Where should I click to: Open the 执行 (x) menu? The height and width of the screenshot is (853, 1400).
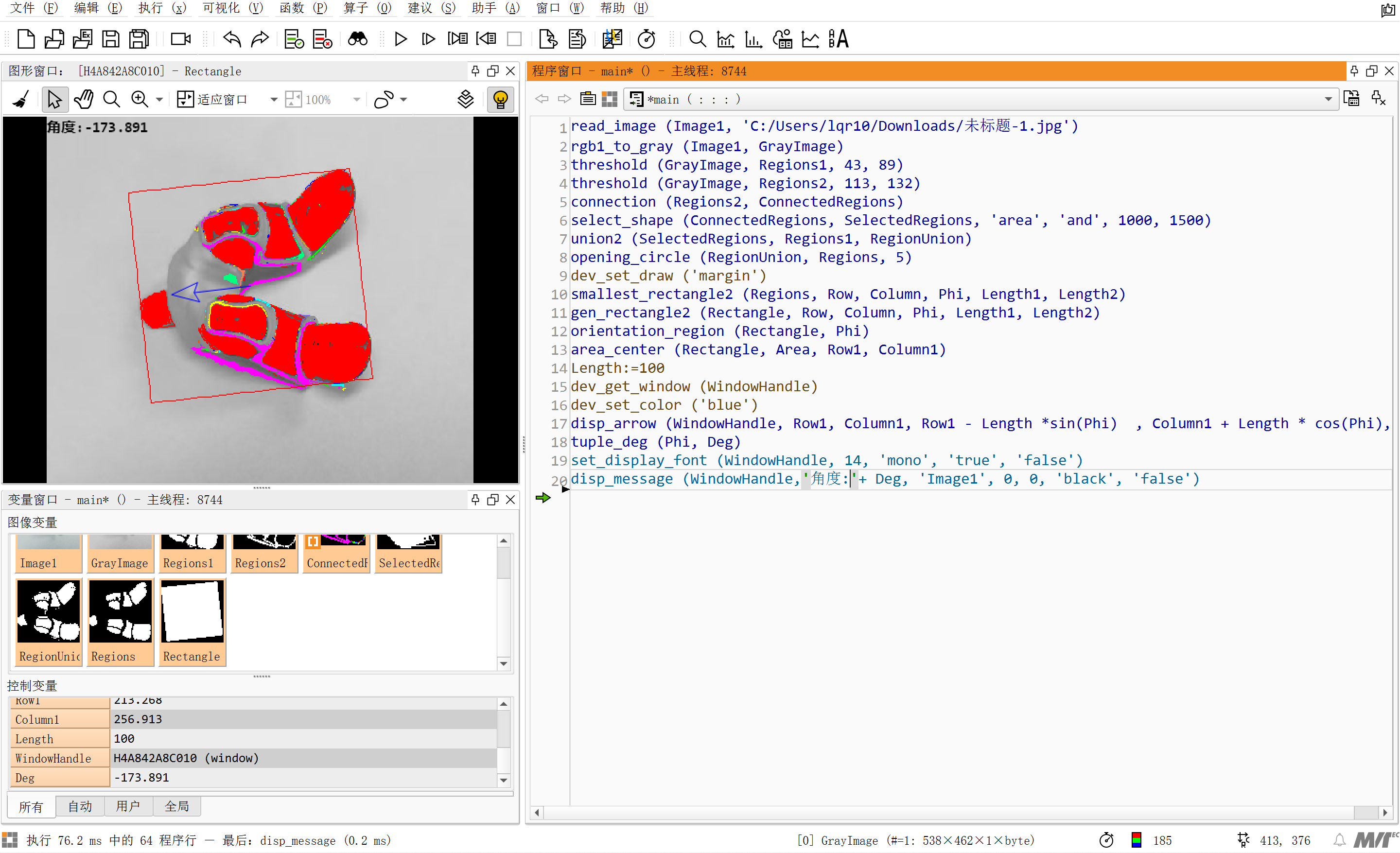click(x=162, y=8)
